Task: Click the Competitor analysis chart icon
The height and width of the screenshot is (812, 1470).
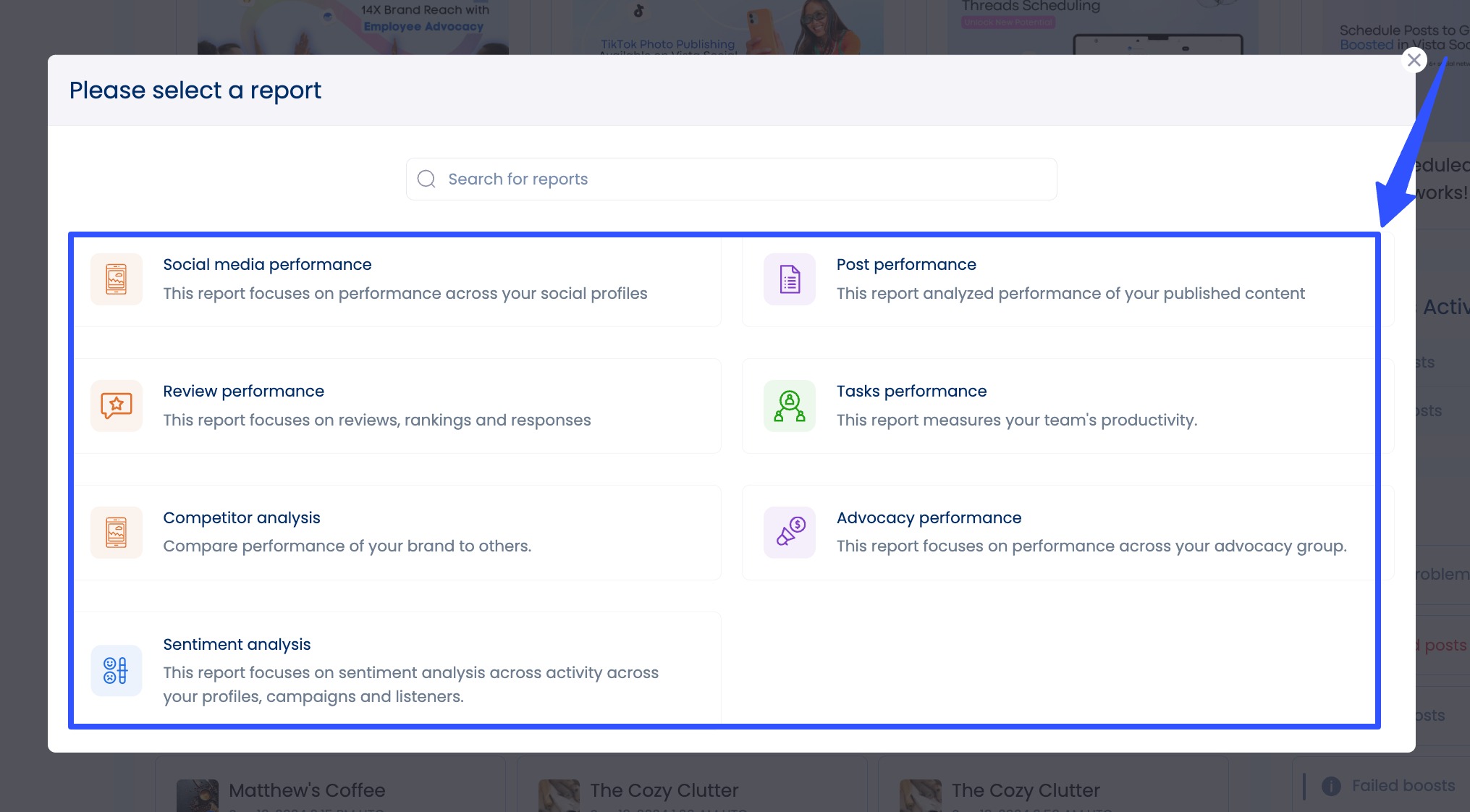Action: click(x=116, y=532)
